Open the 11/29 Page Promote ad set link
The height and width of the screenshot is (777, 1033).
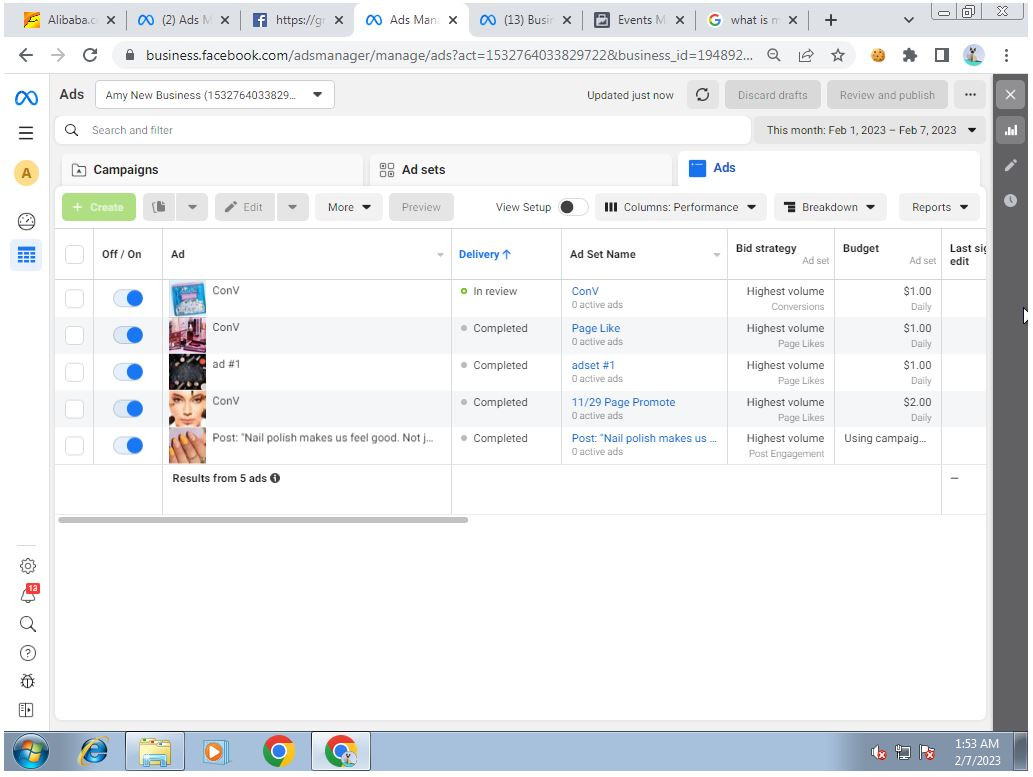623,402
